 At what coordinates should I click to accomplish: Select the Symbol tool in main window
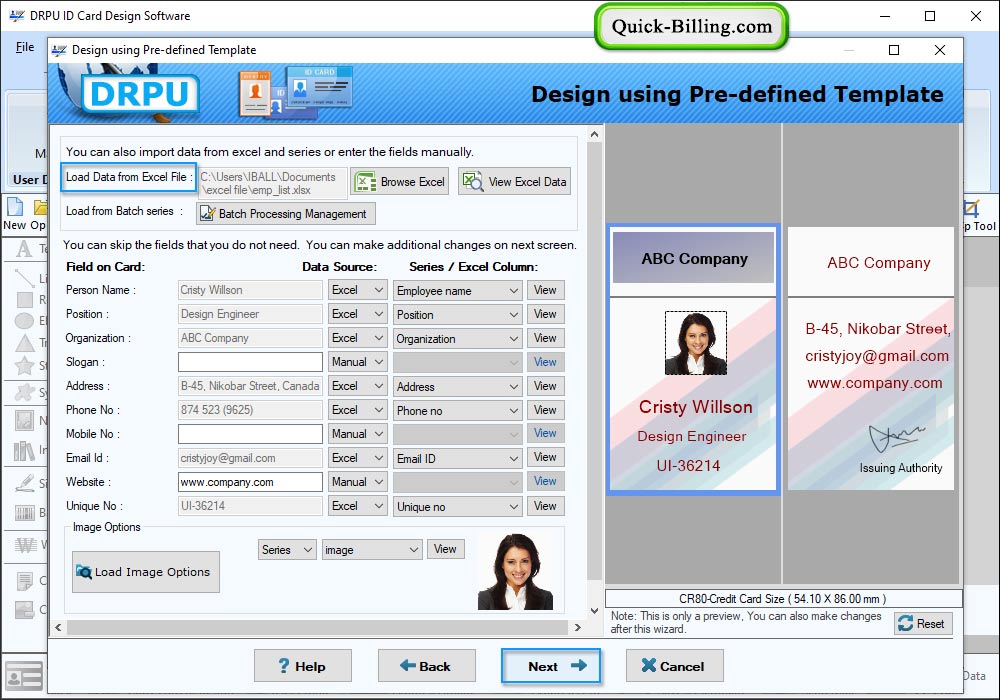[x=24, y=392]
